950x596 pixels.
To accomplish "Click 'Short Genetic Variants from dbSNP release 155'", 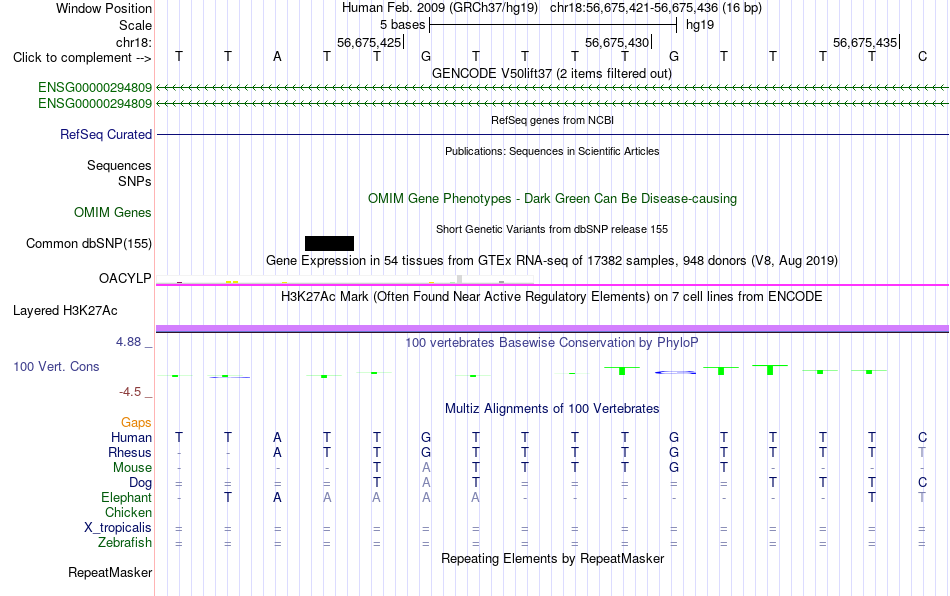I will (x=552, y=229).
